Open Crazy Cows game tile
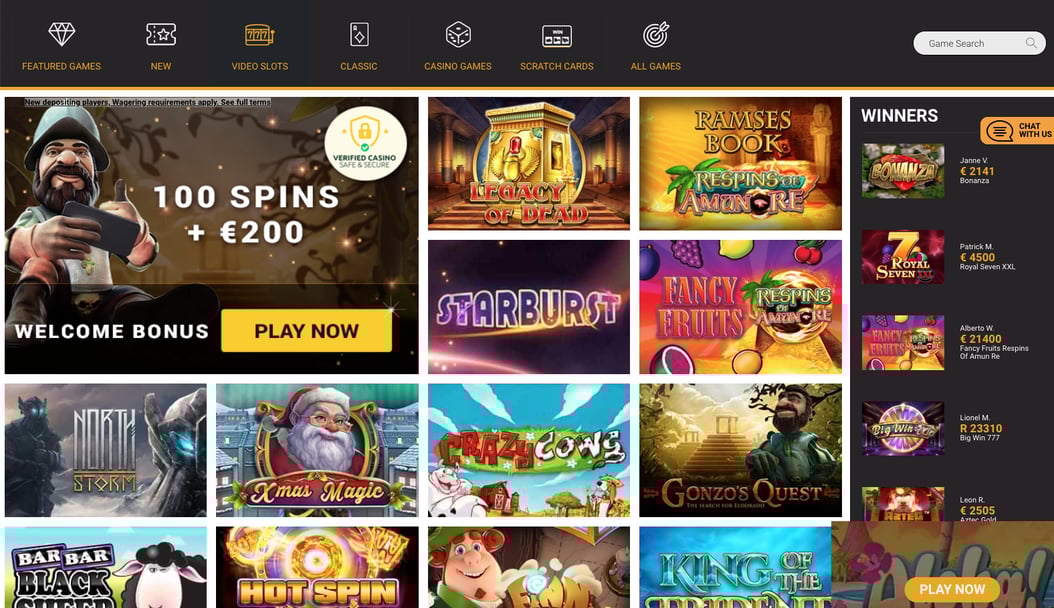The width and height of the screenshot is (1054, 608). [529, 450]
